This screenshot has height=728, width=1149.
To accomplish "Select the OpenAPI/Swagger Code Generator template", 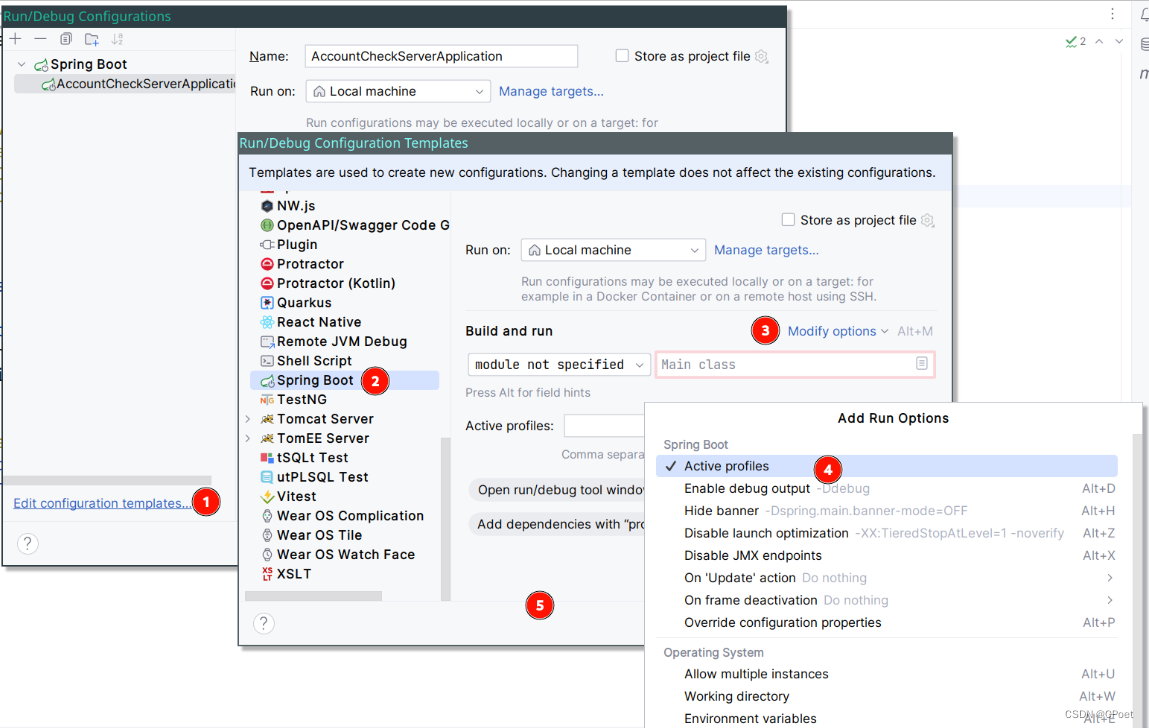I will click(x=355, y=225).
